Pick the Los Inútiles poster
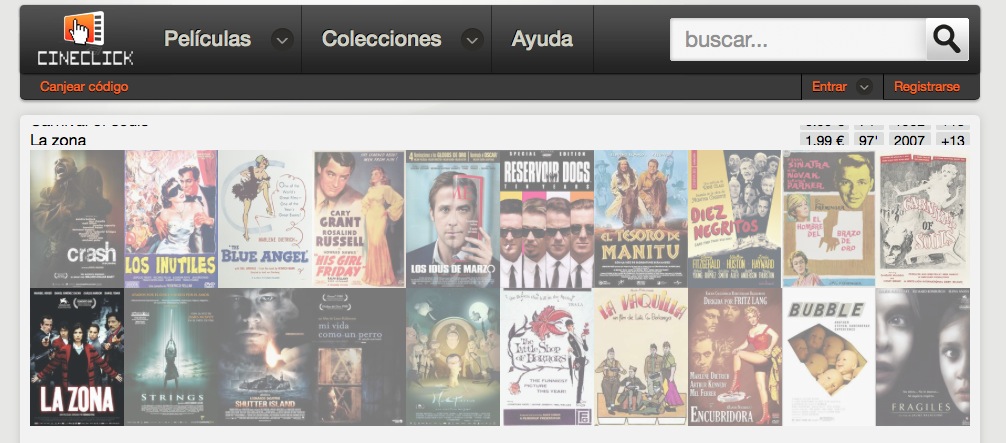This screenshot has width=1006, height=443. pyautogui.click(x=172, y=219)
